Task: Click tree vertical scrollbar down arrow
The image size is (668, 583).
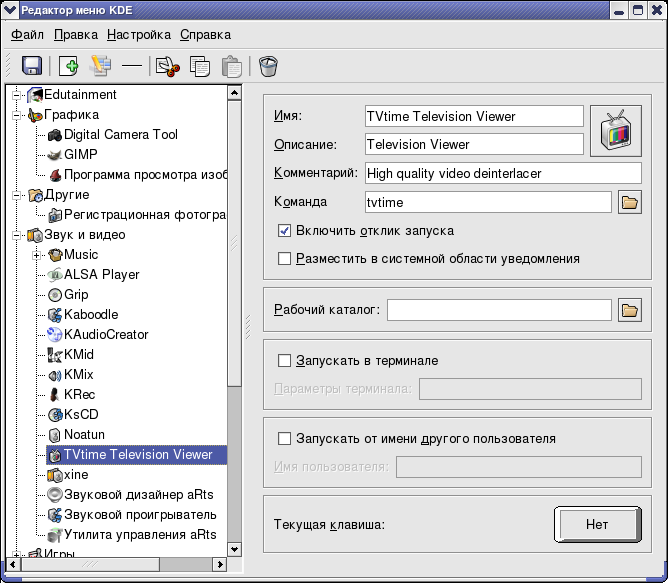Action: click(x=234, y=549)
